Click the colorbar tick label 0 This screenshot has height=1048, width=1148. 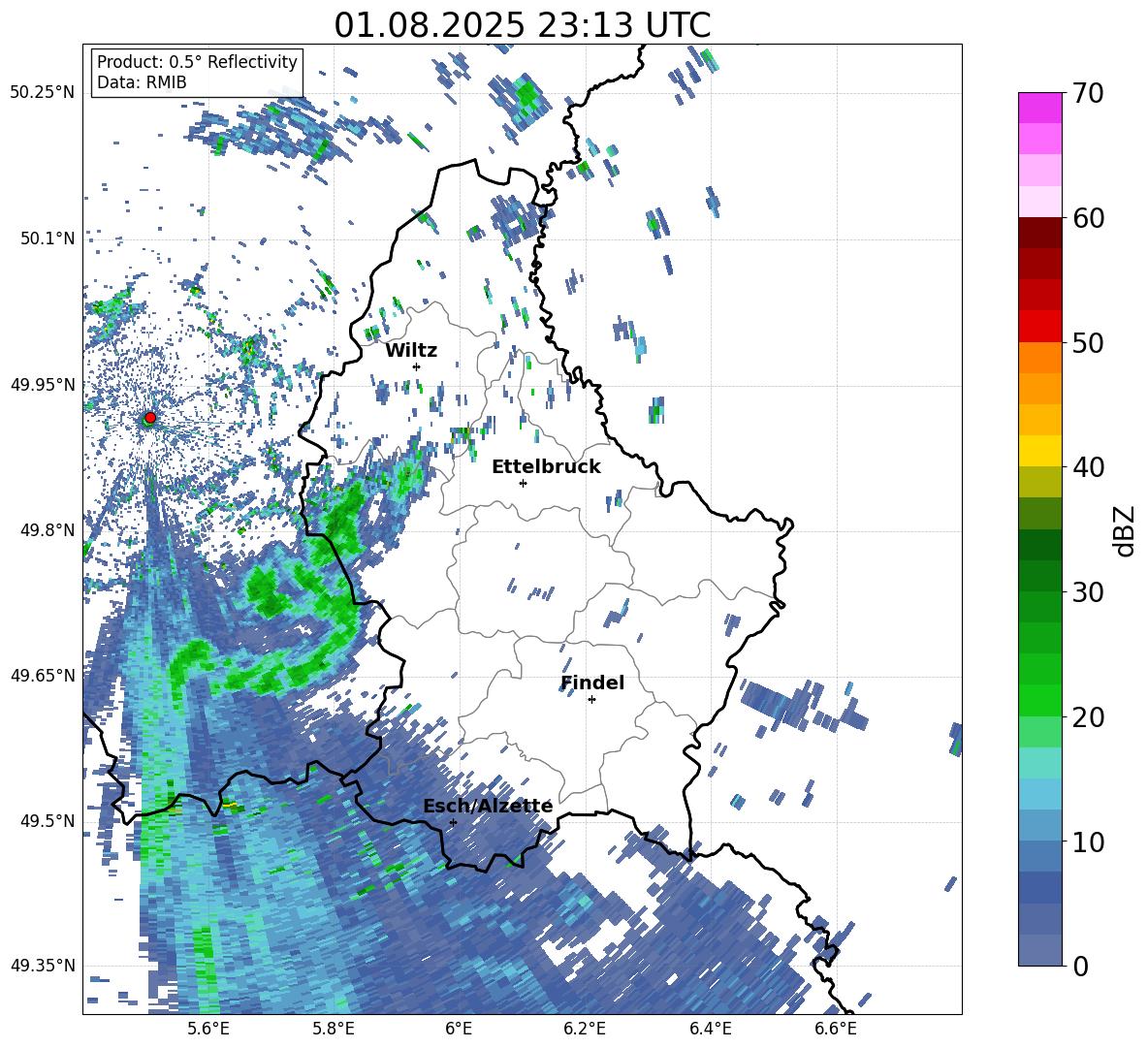point(1080,967)
